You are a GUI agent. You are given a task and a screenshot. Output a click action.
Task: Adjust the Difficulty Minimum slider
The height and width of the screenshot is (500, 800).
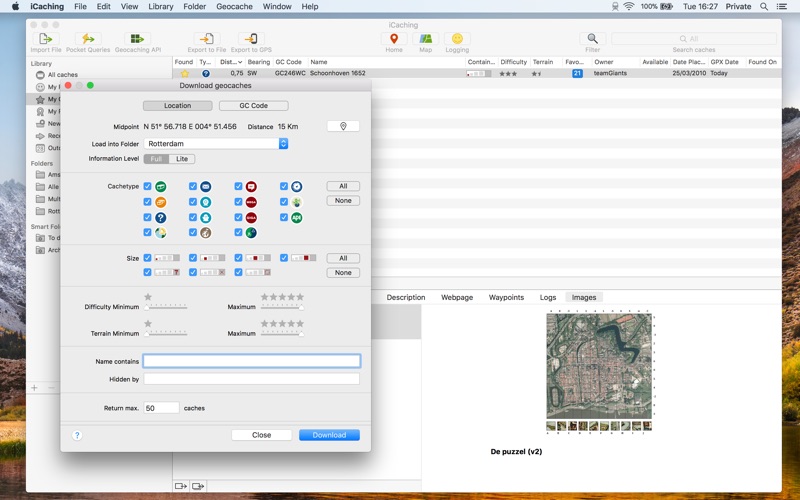(x=166, y=307)
